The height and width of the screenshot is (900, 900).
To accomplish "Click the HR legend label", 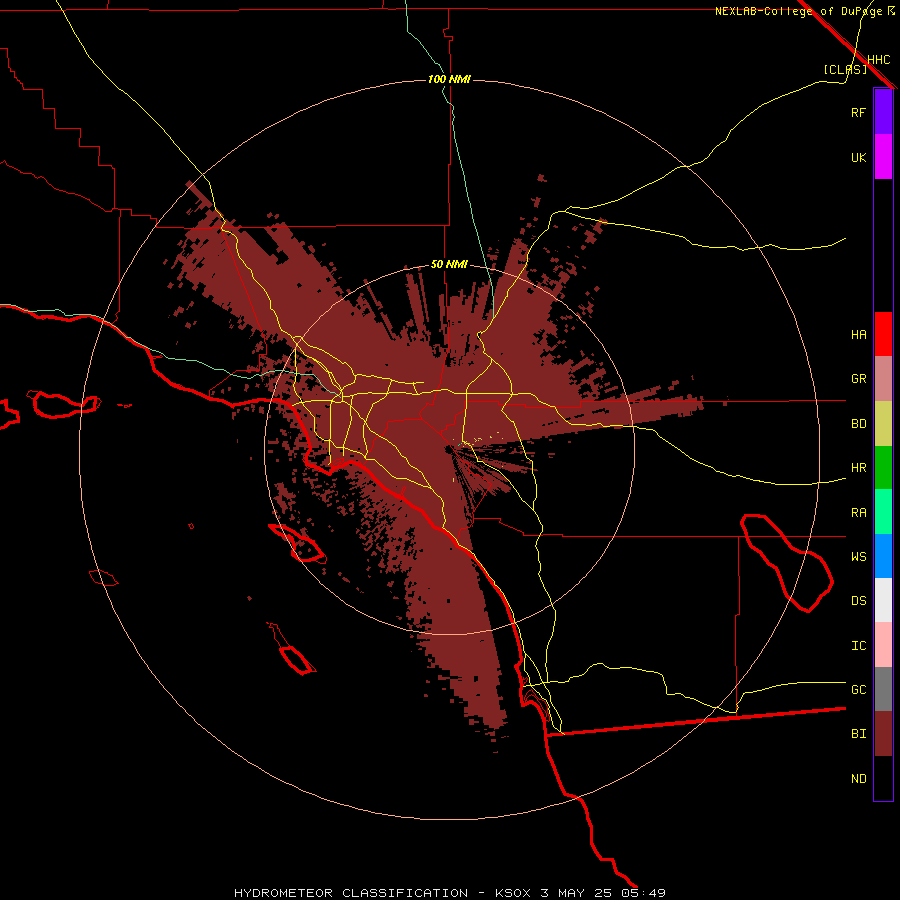I will click(858, 468).
